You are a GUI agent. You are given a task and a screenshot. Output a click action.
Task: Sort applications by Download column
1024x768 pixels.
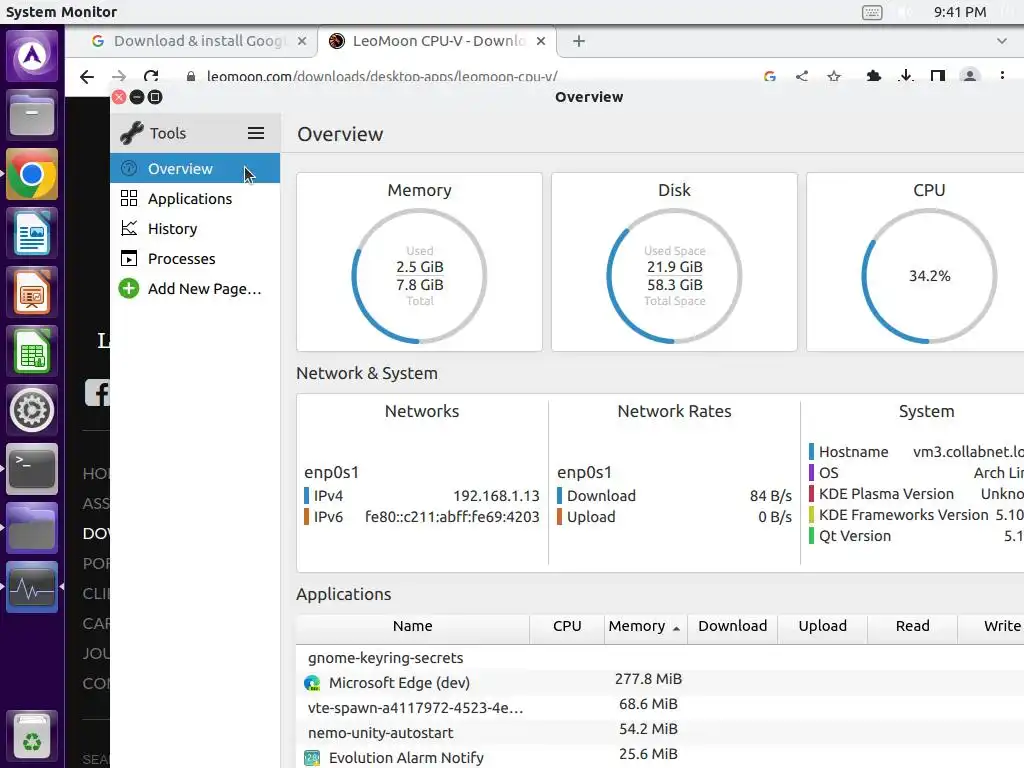click(x=732, y=626)
